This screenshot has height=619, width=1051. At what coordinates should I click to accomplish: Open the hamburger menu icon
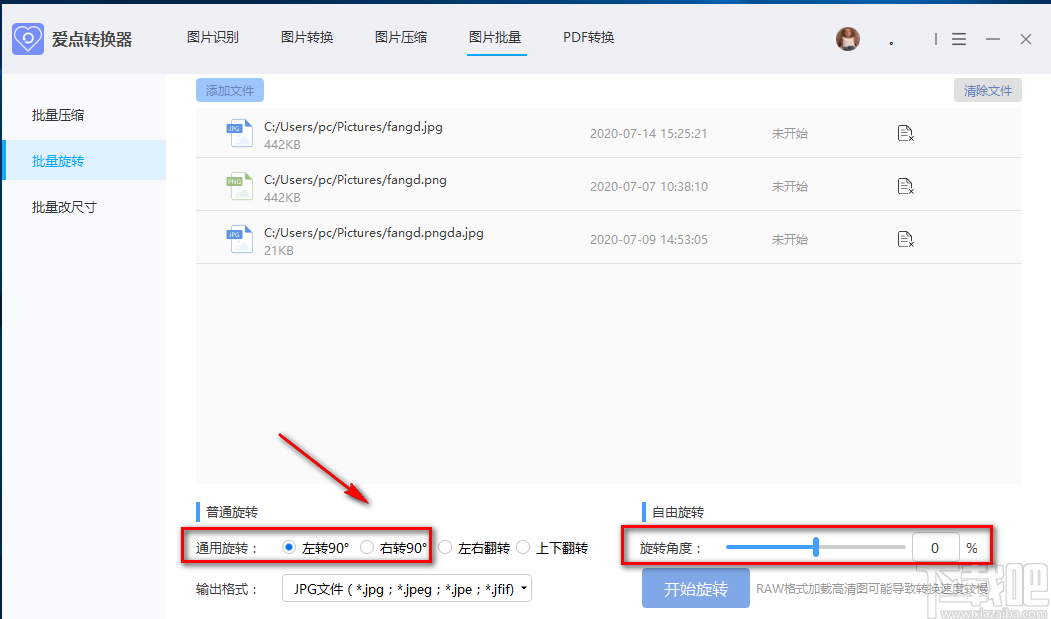(x=959, y=39)
